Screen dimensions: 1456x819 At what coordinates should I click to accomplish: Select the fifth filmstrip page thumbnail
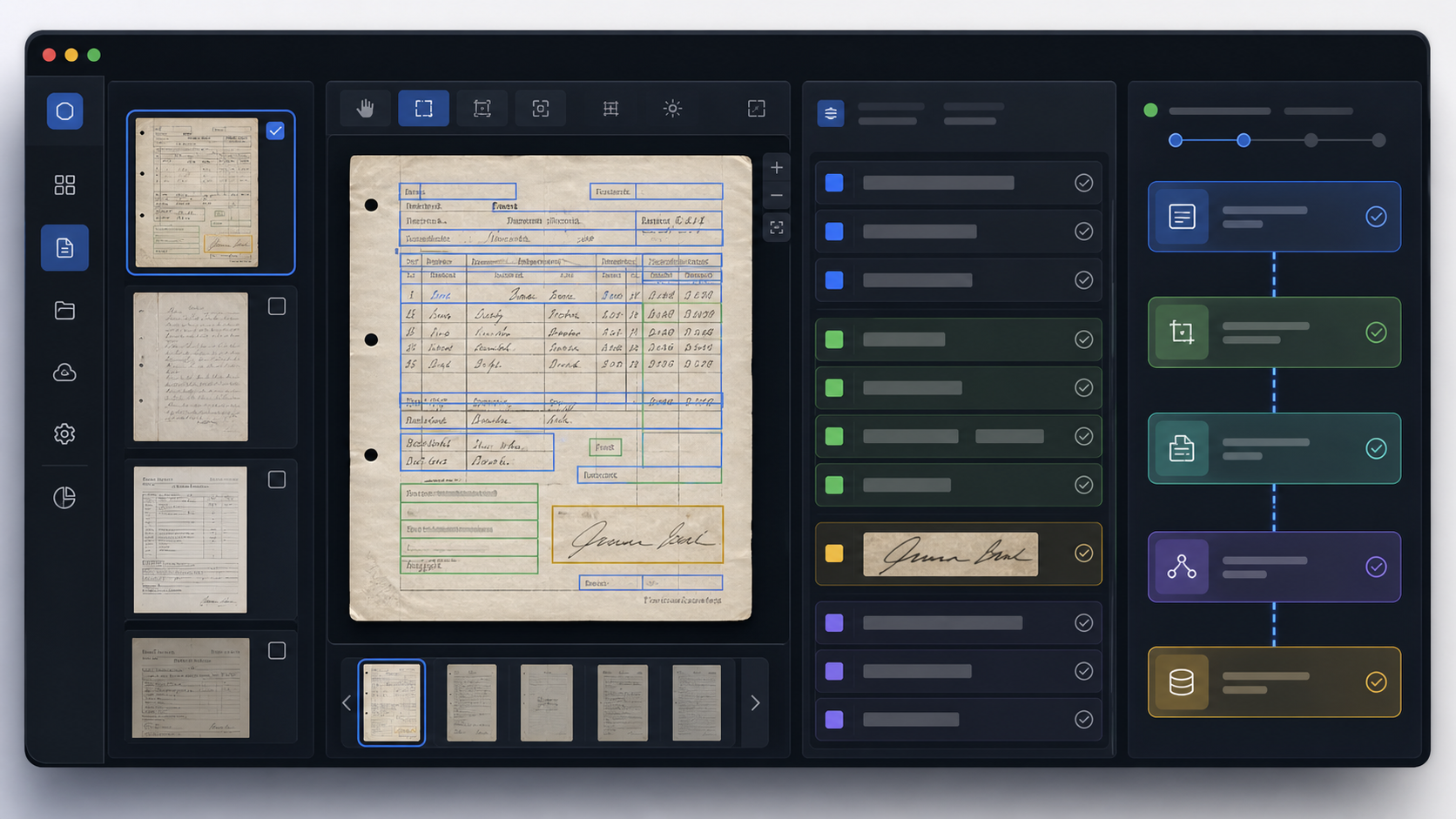[x=697, y=702]
